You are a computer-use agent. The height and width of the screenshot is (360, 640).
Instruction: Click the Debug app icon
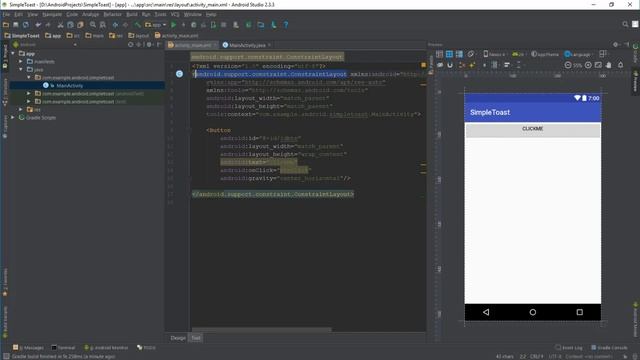(193, 25)
